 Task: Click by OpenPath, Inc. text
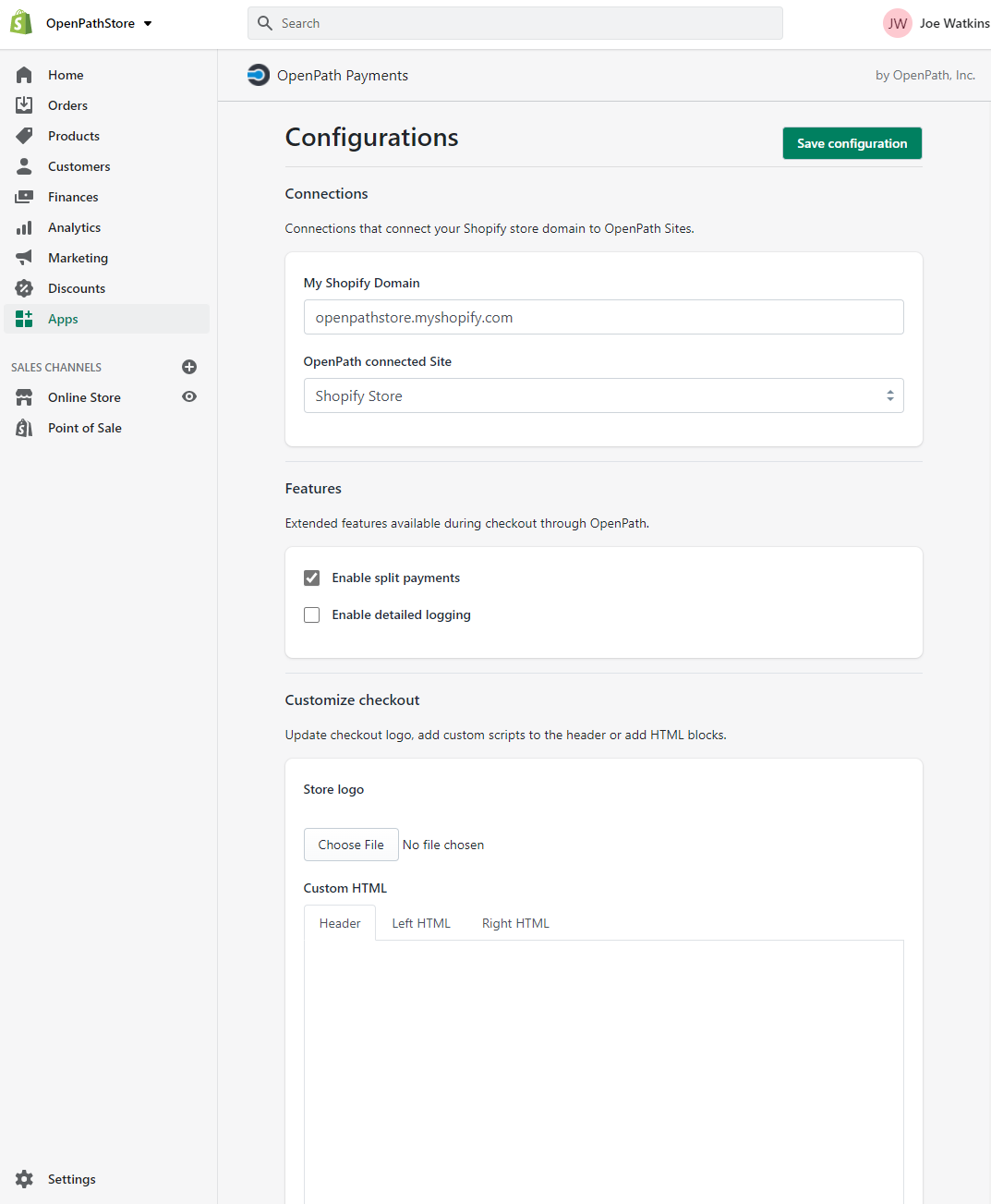(x=925, y=75)
